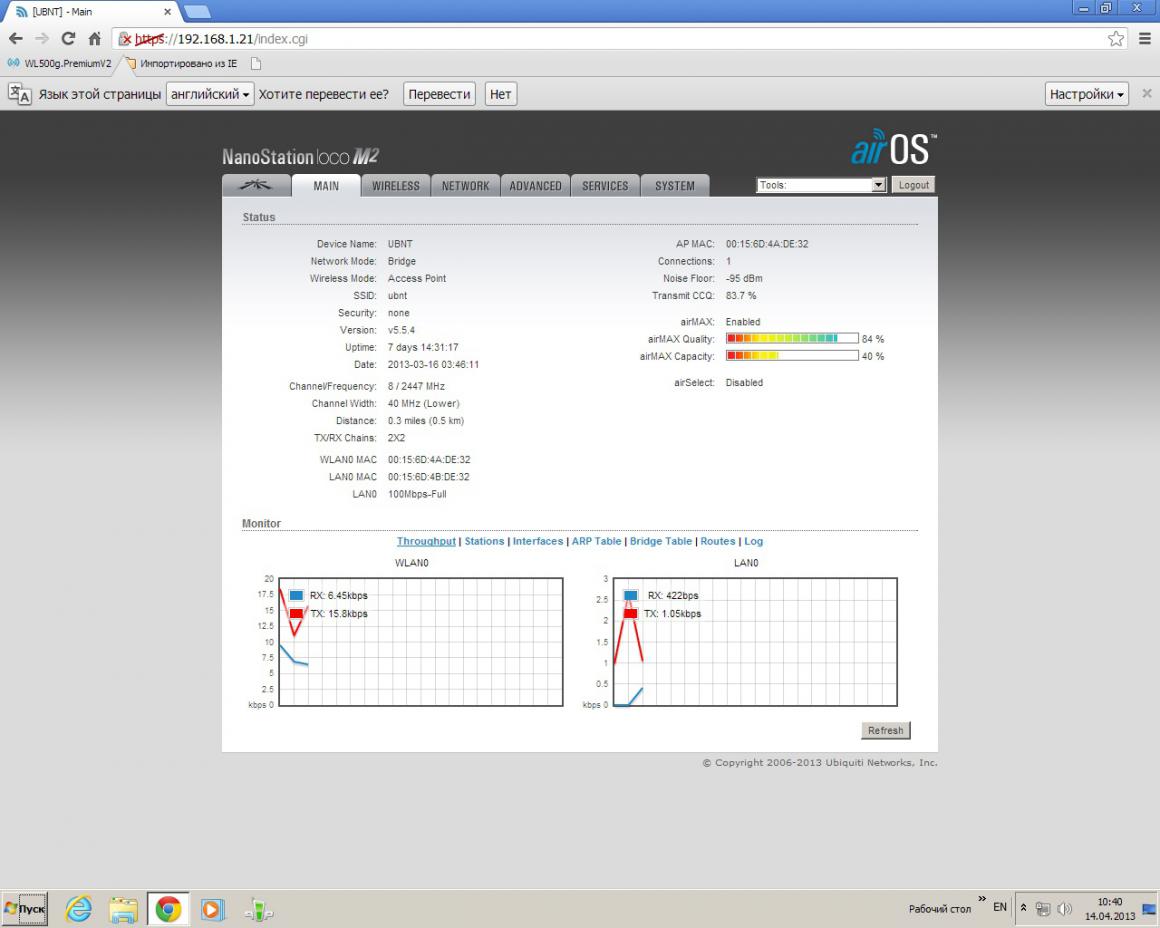Click the Channel Width value 40 MHz (Lower)
Screen dimensions: 1160x928
pos(424,403)
